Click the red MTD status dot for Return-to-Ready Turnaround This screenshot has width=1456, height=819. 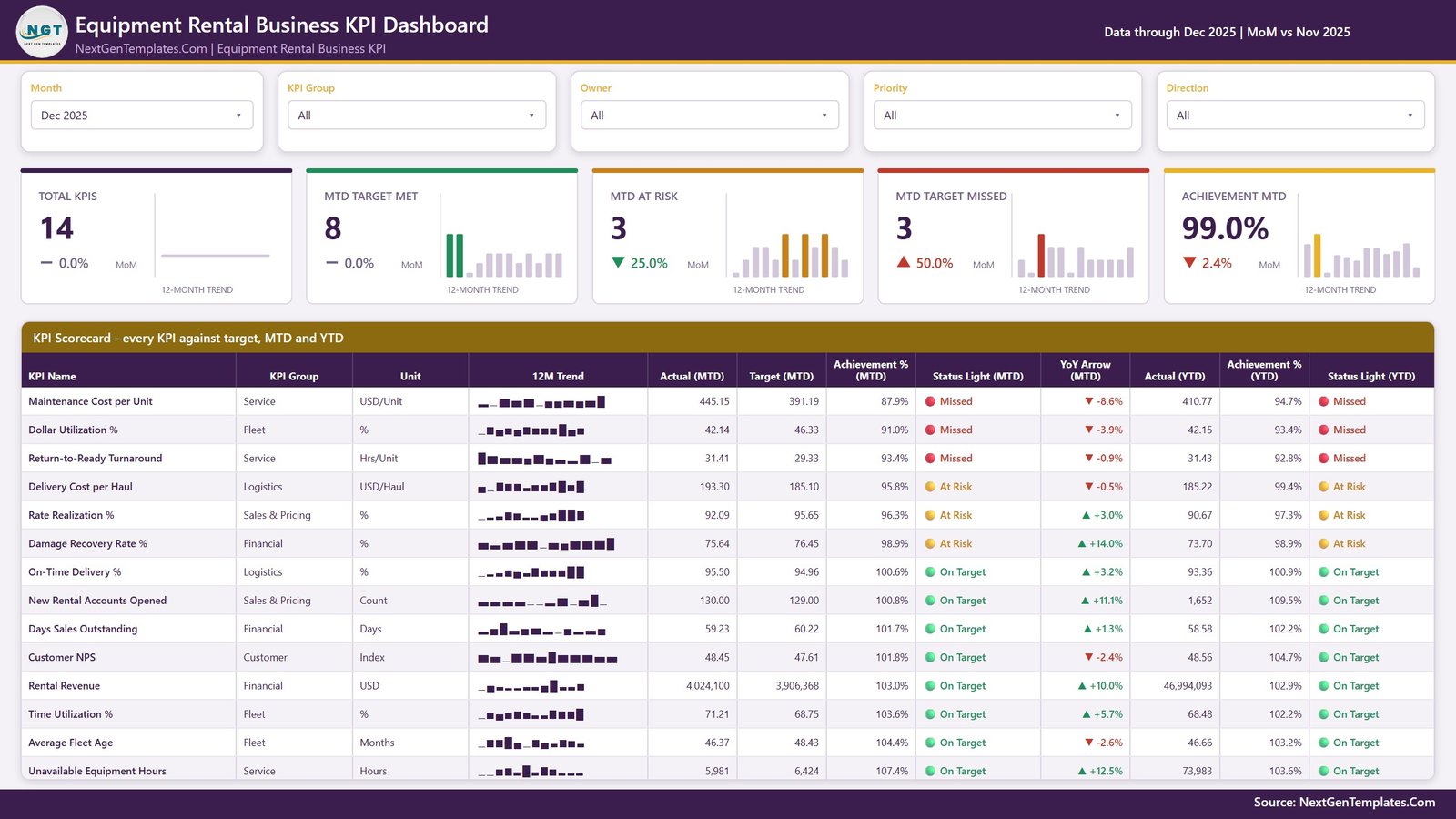click(930, 459)
